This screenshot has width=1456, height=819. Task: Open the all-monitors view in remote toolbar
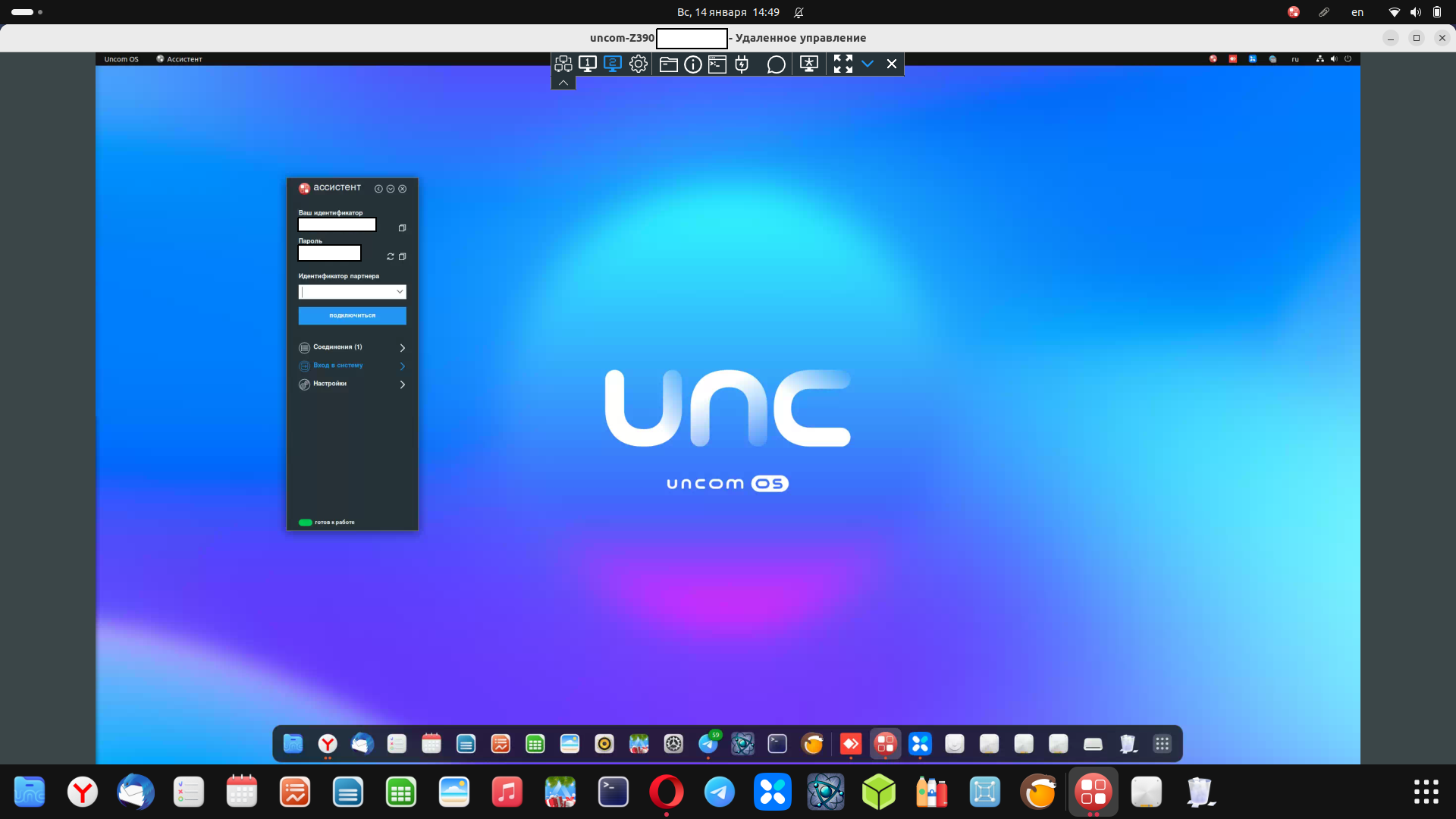coord(563,64)
